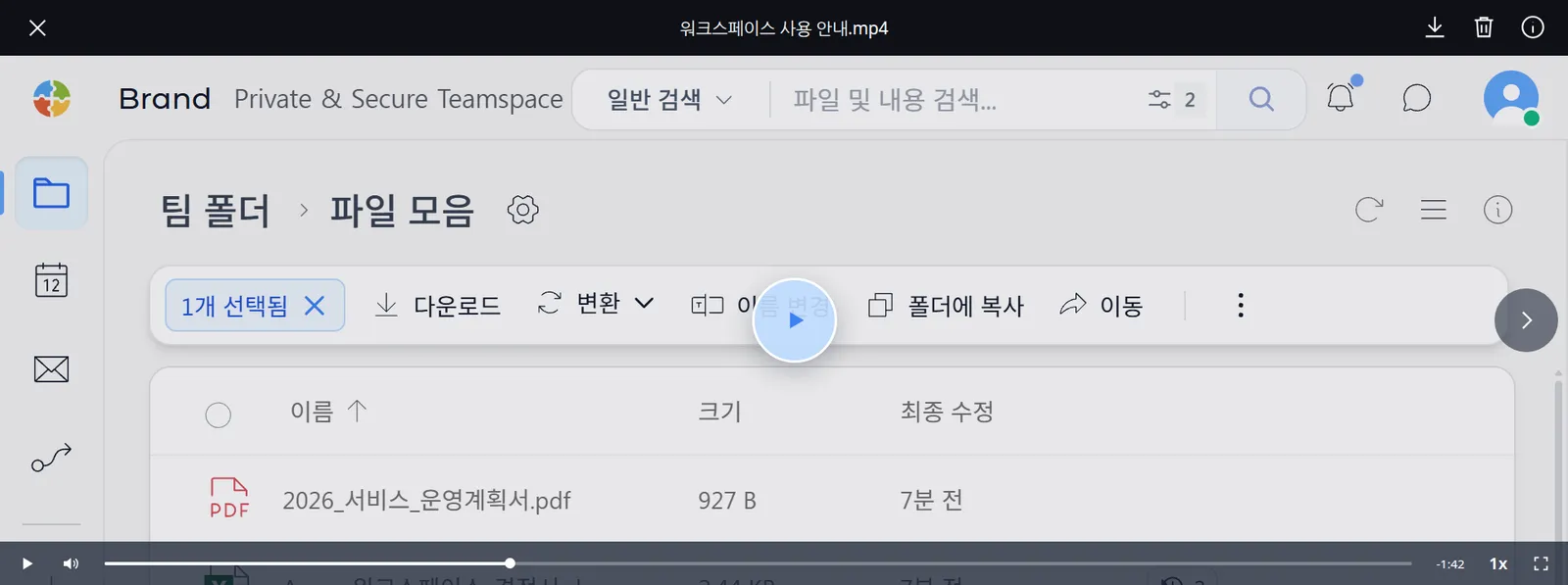Expand the 변환 dropdown

tap(596, 304)
